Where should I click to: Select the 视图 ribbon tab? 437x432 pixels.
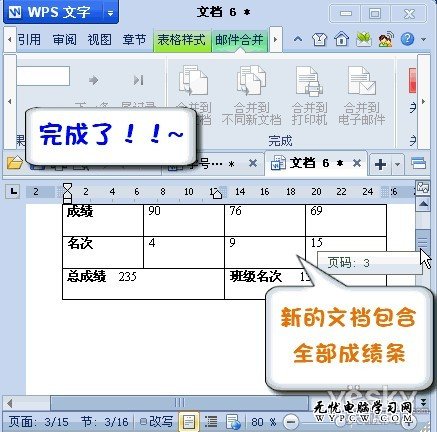pyautogui.click(x=99, y=40)
